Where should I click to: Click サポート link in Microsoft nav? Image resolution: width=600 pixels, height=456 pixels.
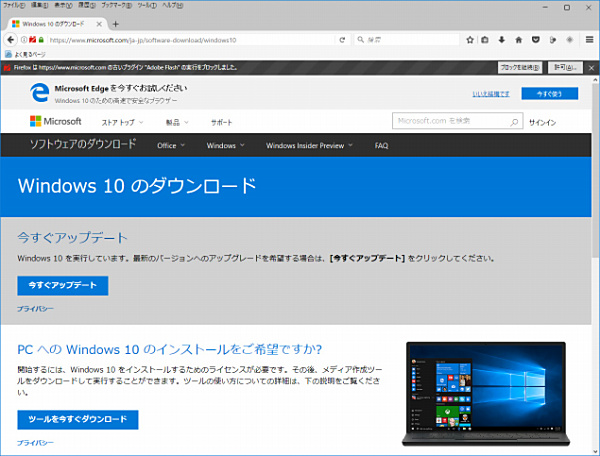click(222, 122)
